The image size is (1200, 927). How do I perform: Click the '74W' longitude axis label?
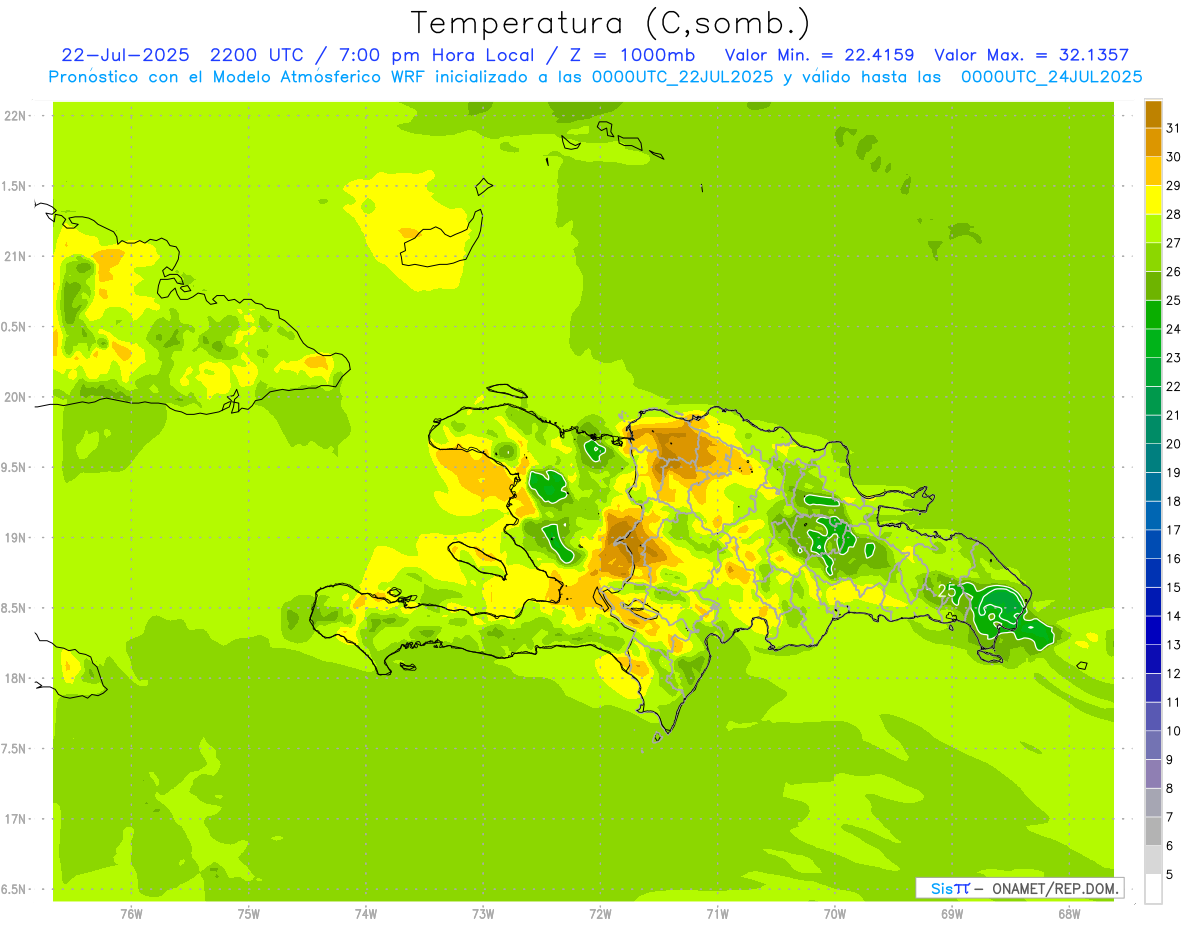[x=366, y=914]
